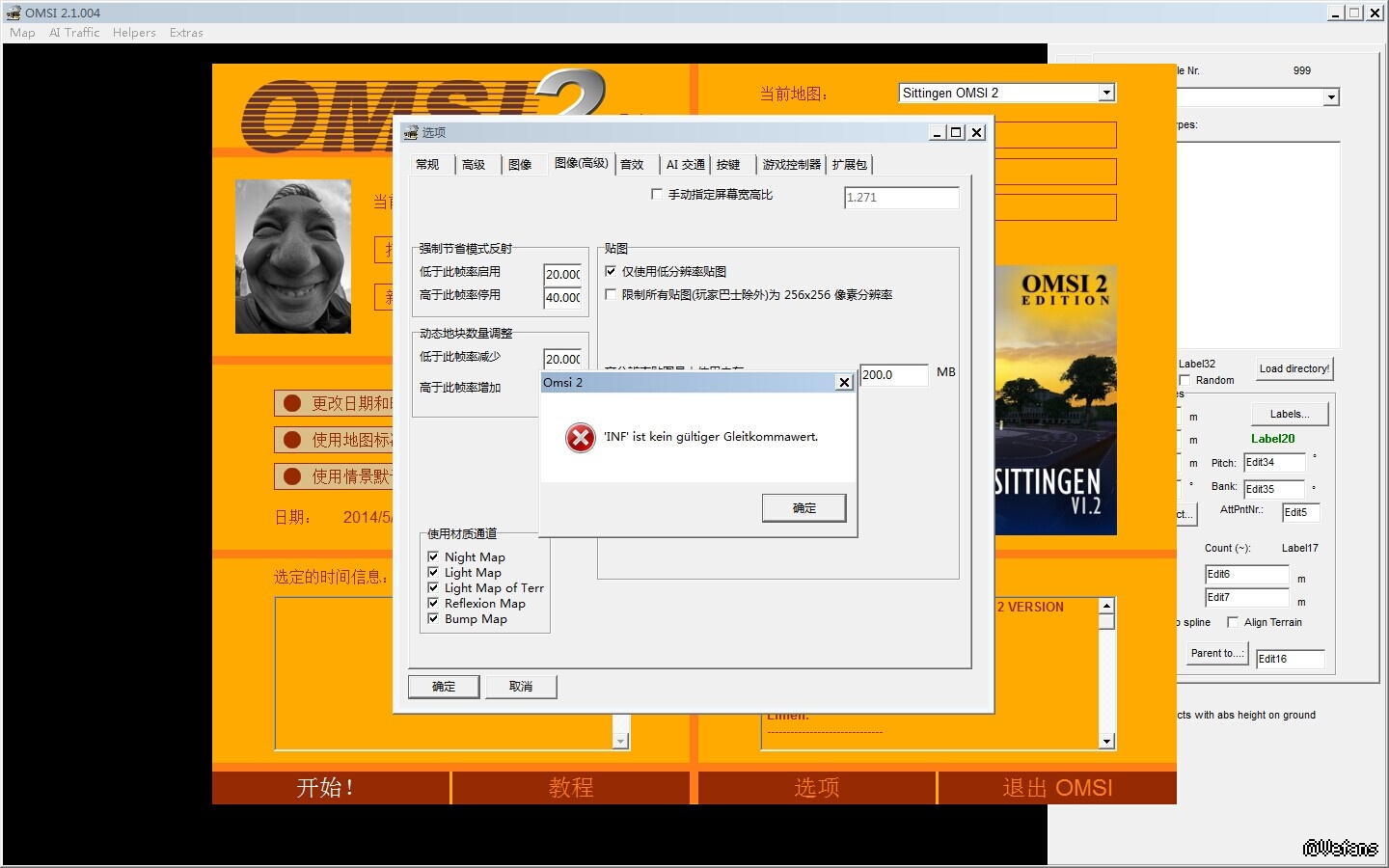Enable 限制所有贴图 256x256 checkbox

click(611, 295)
